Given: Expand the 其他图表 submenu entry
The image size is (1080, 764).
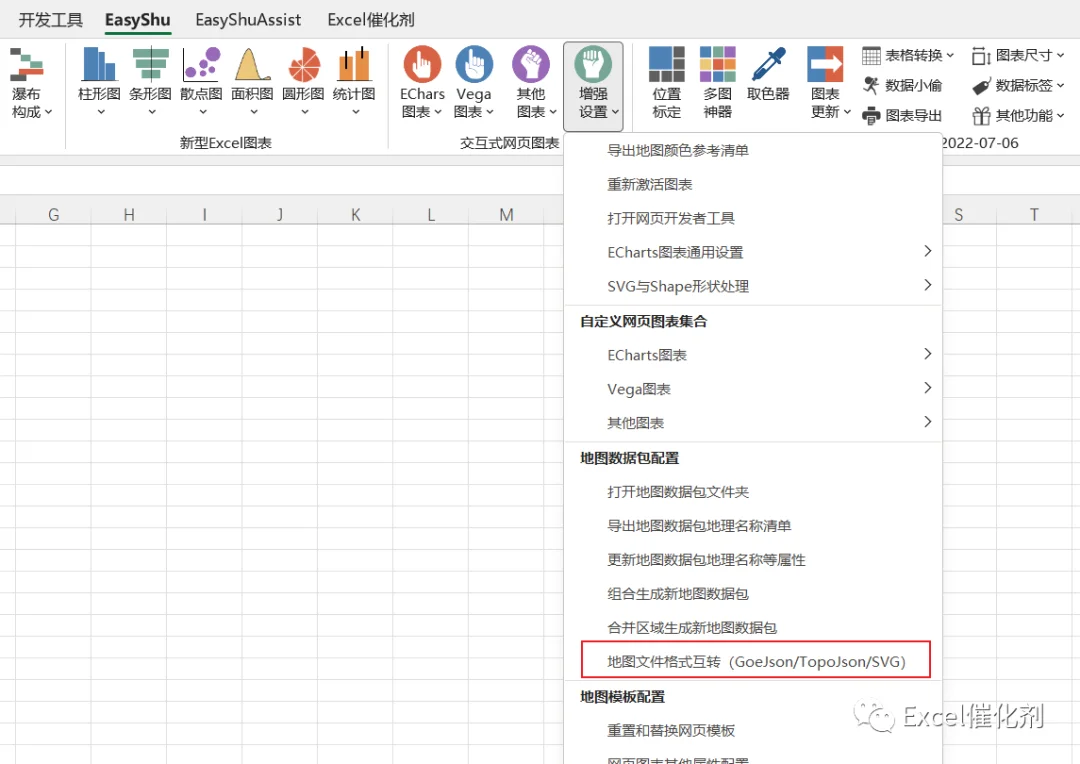Looking at the screenshot, I should (x=753, y=422).
